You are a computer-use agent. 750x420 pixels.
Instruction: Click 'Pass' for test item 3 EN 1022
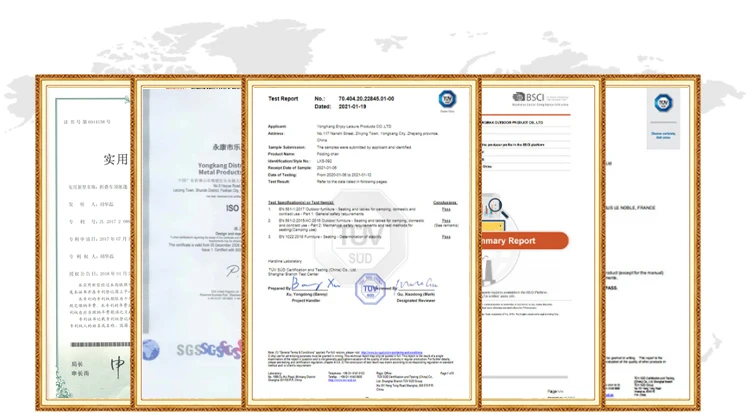tap(446, 237)
